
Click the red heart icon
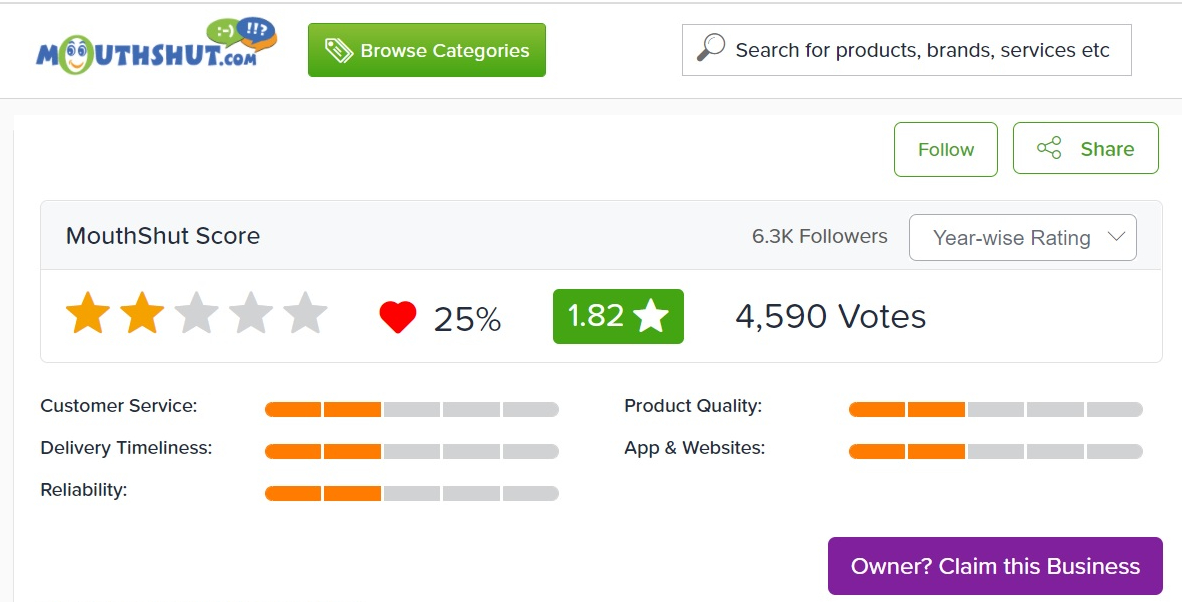pyautogui.click(x=397, y=318)
